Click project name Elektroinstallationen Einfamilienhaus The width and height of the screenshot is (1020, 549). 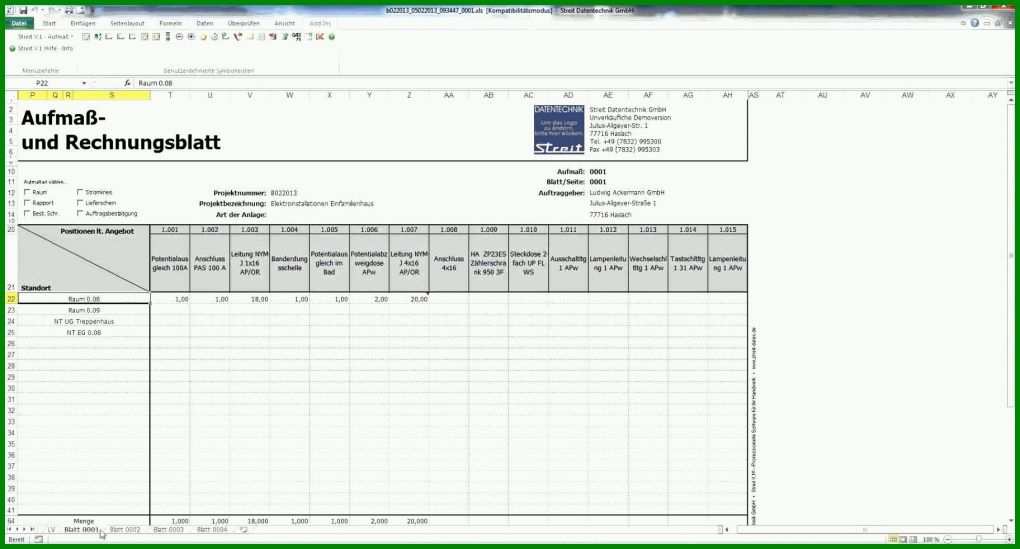coord(322,204)
